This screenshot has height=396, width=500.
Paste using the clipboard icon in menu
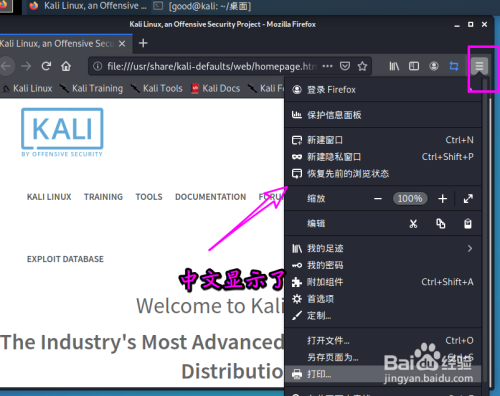468,224
